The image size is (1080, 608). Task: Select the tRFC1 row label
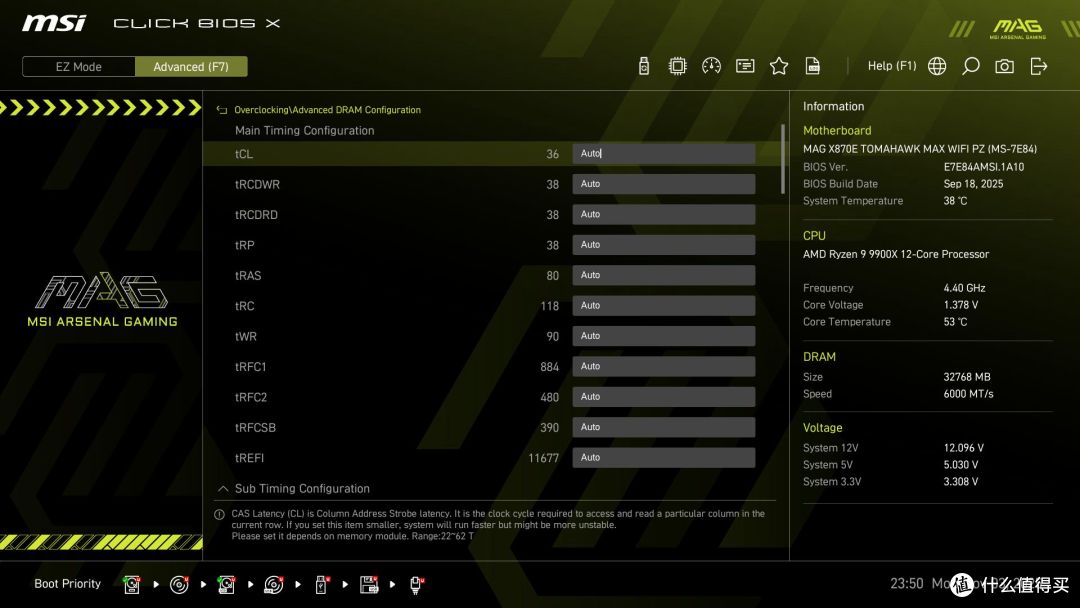coord(250,367)
